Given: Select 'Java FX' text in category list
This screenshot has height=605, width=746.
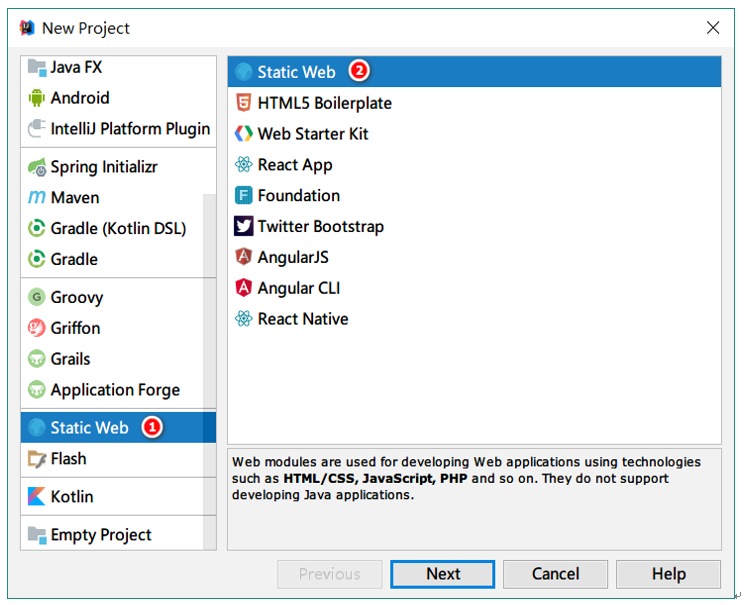Looking at the screenshot, I should [77, 68].
